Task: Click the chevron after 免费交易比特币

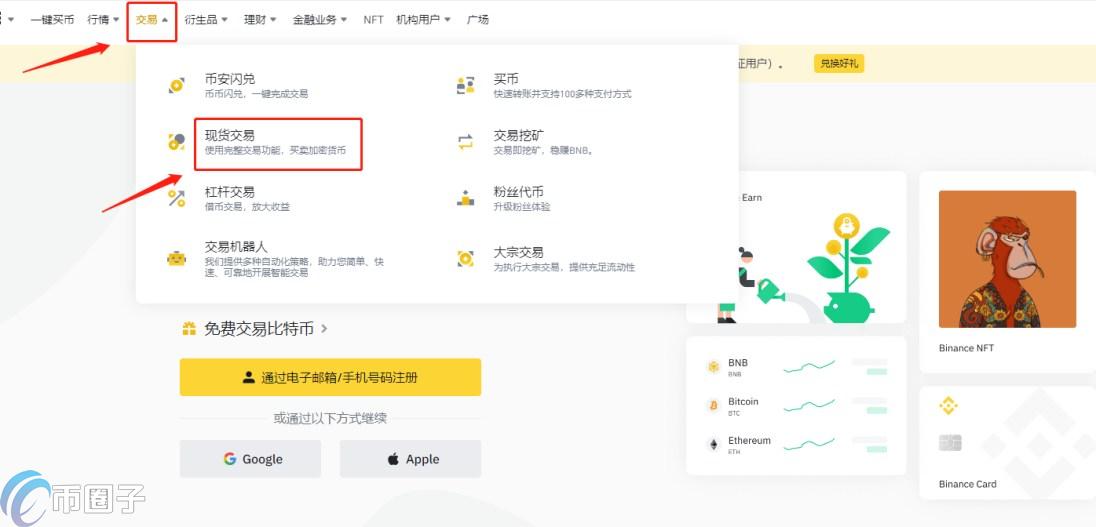Action: click(324, 329)
